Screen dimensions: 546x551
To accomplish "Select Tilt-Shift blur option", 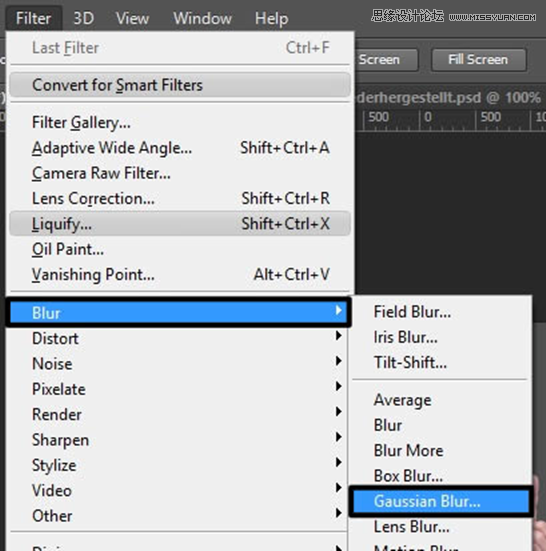I will pyautogui.click(x=441, y=363).
